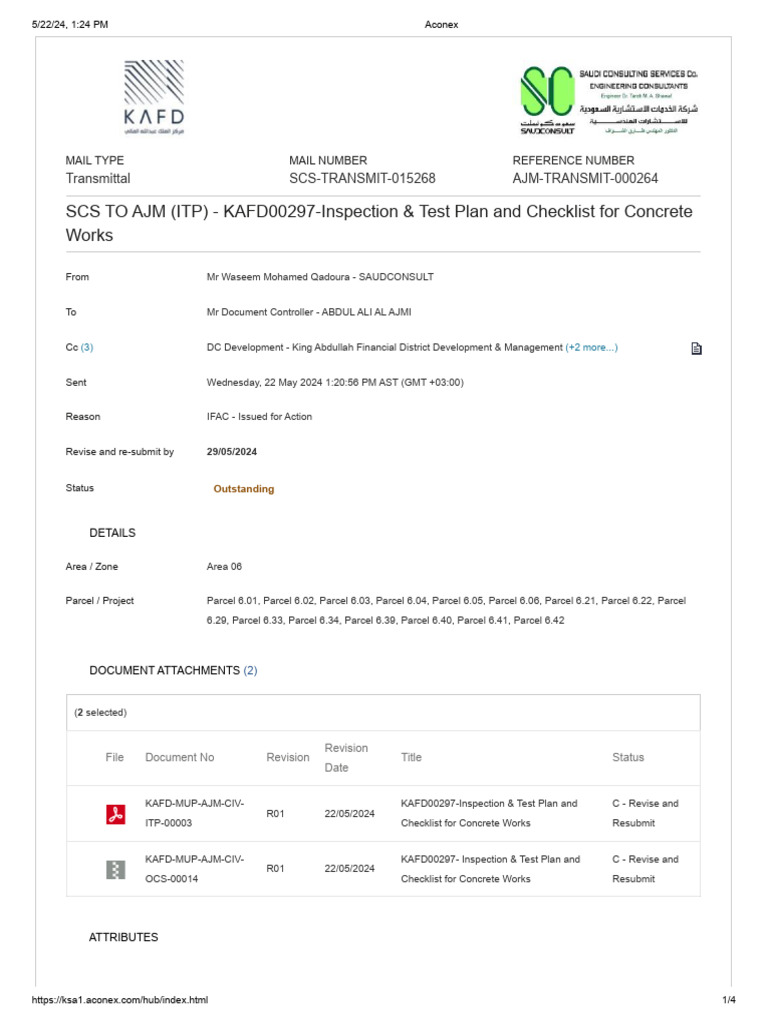This screenshot has width=768, height=1024.
Task: Click the '(2 selected)' table indicator
Action: [x=101, y=712]
